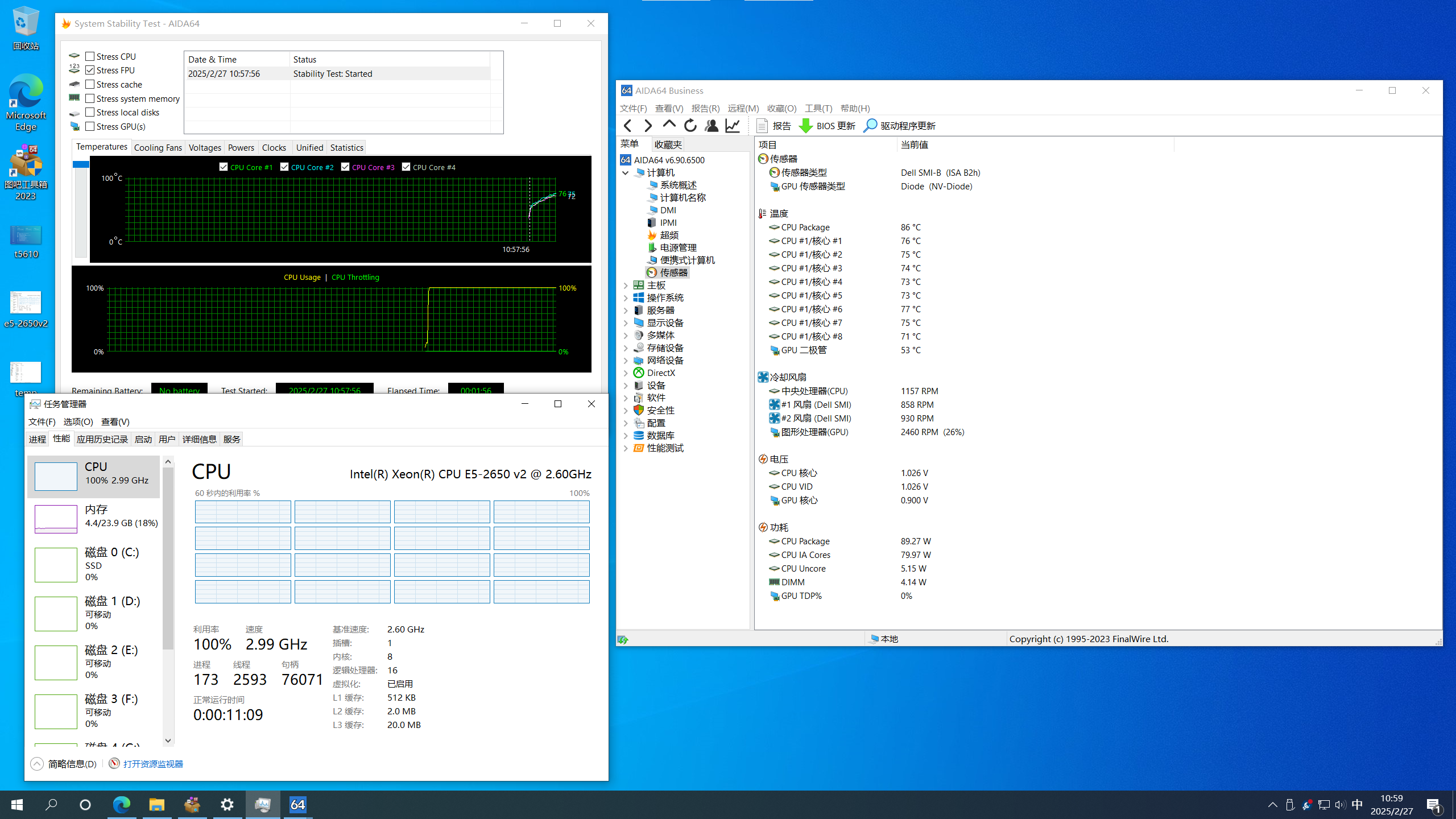Click 打开资源监视器 link
Viewport: 1456px width, 819px height.
click(153, 764)
